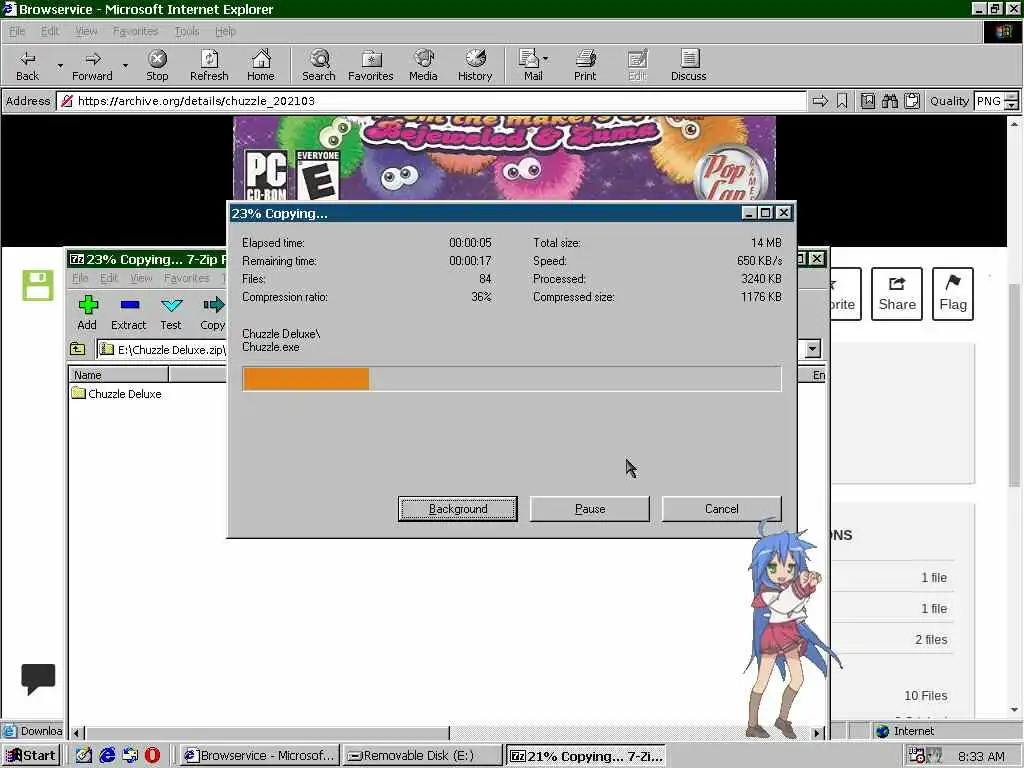The height and width of the screenshot is (768, 1024).
Task: Click the bookmarks panel icon left of binoculars
Action: point(868,101)
